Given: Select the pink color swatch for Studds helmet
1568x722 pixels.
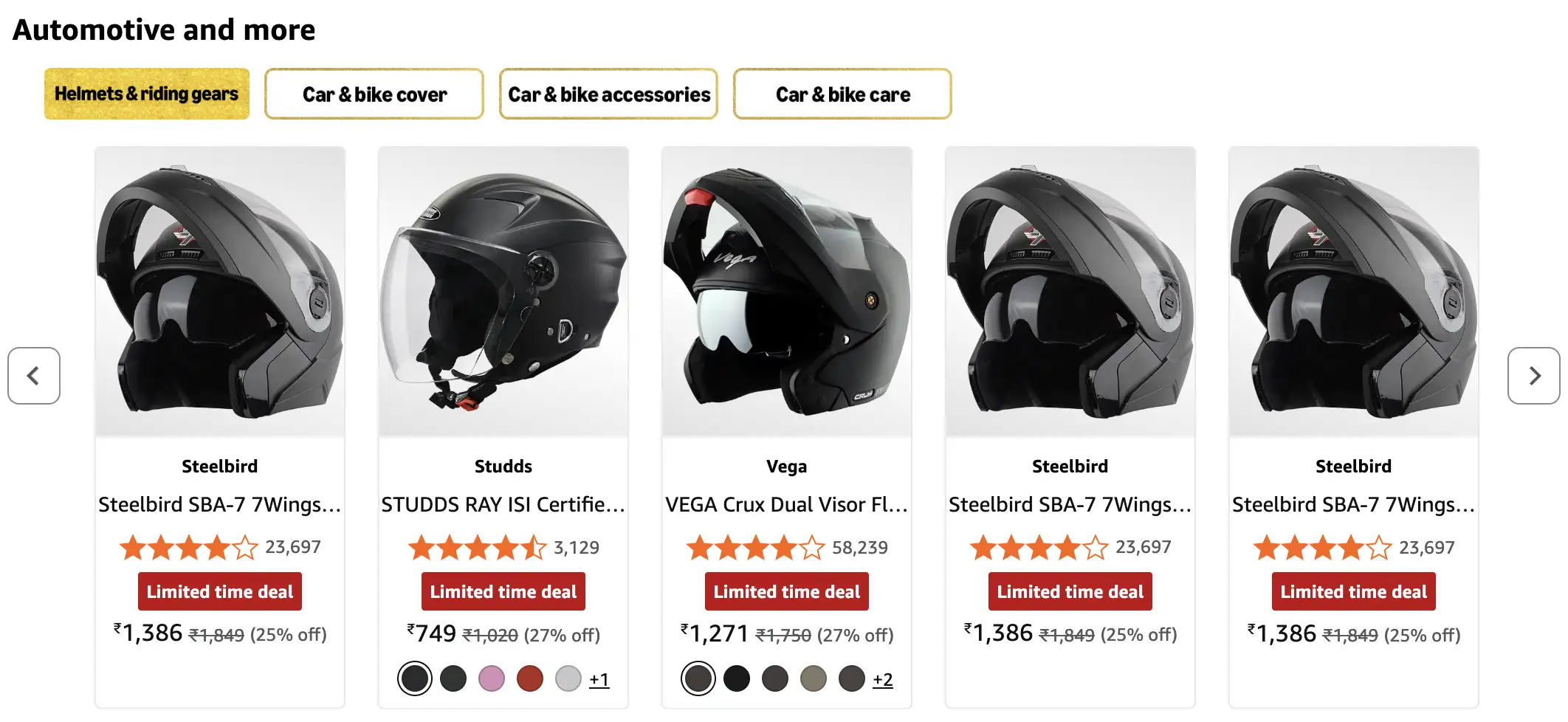Looking at the screenshot, I should (492, 678).
